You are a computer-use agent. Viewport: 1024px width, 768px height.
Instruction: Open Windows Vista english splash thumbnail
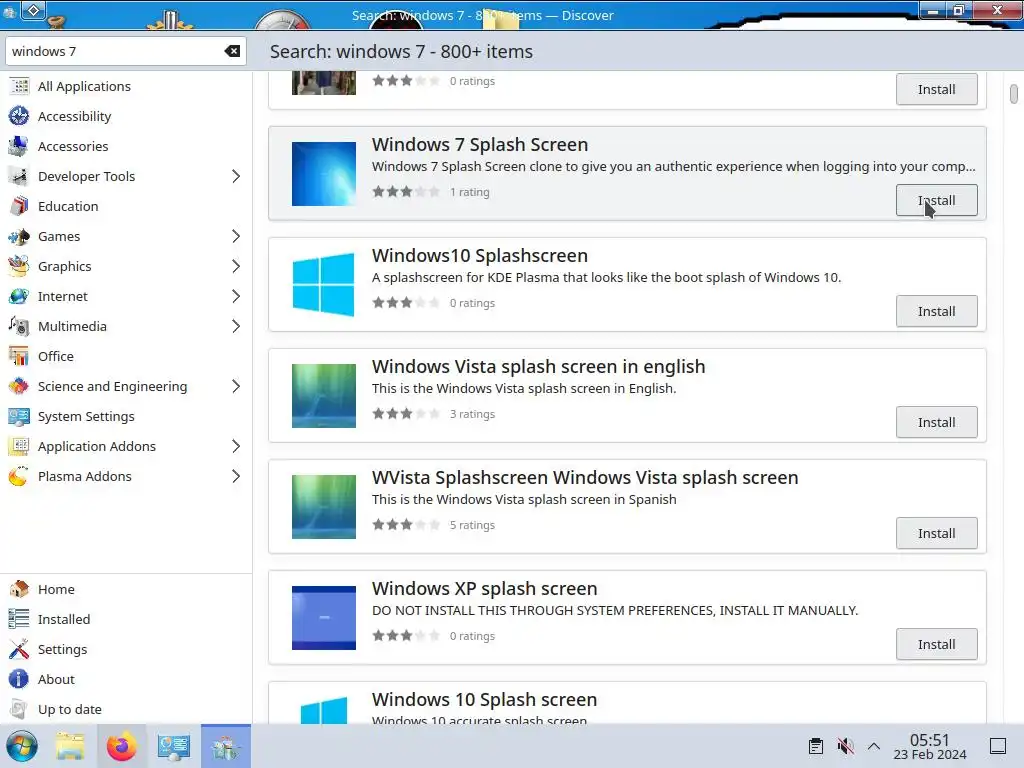pyautogui.click(x=324, y=396)
